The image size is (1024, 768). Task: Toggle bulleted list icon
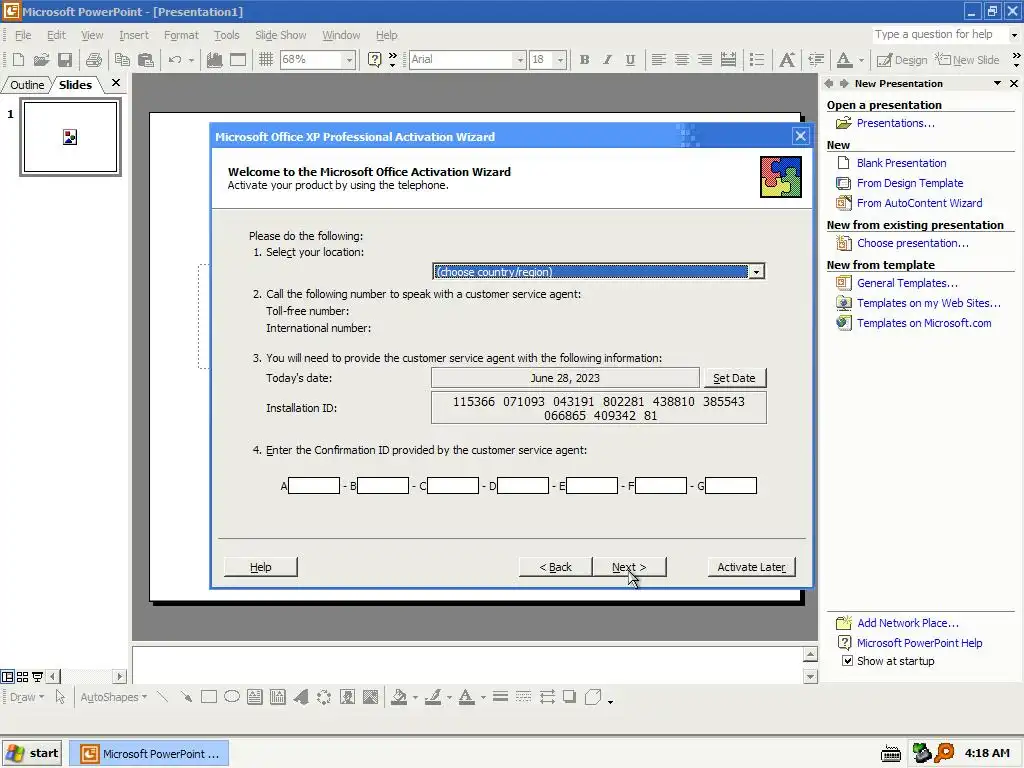click(757, 59)
